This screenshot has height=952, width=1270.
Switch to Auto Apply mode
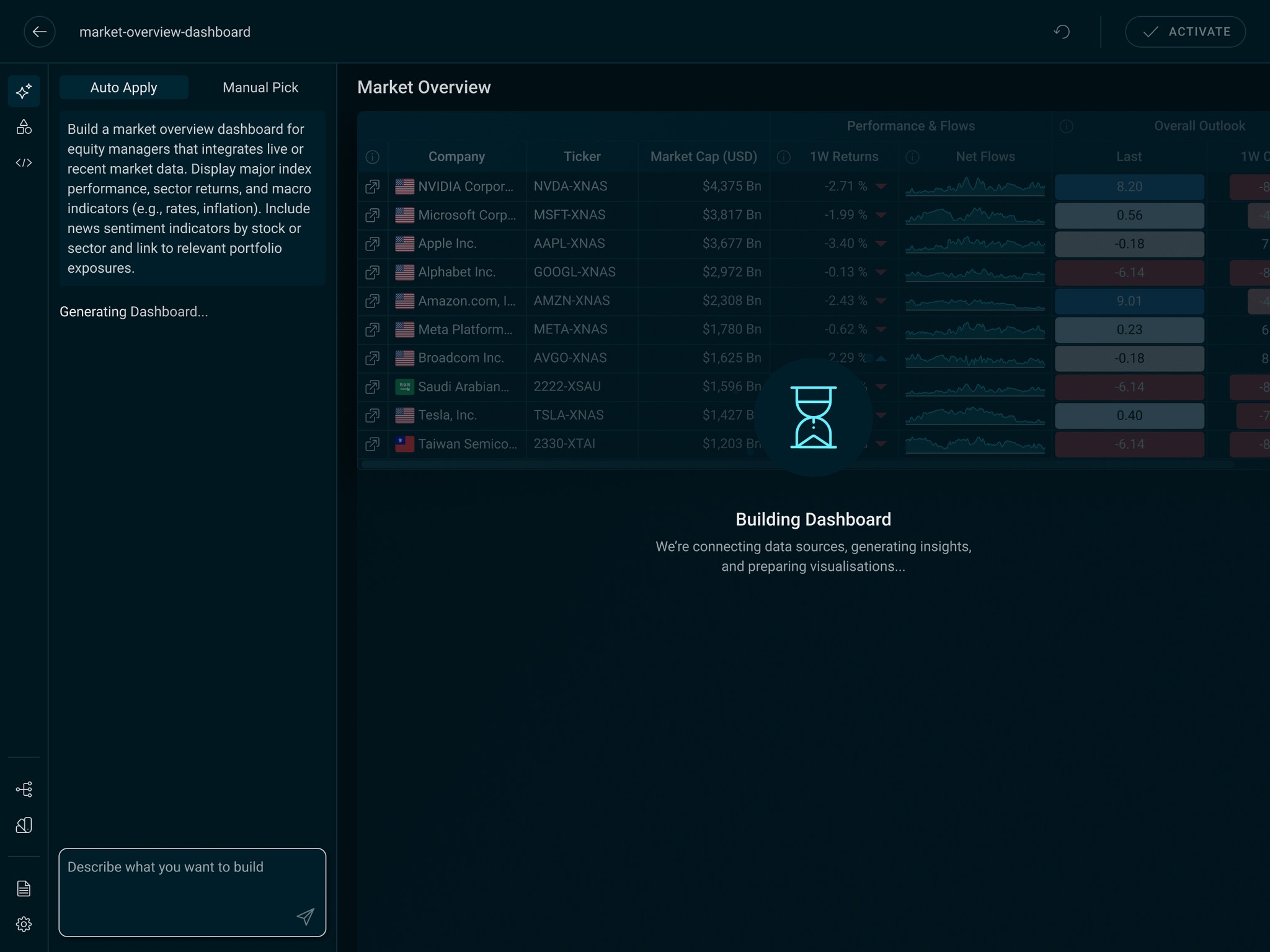[123, 87]
